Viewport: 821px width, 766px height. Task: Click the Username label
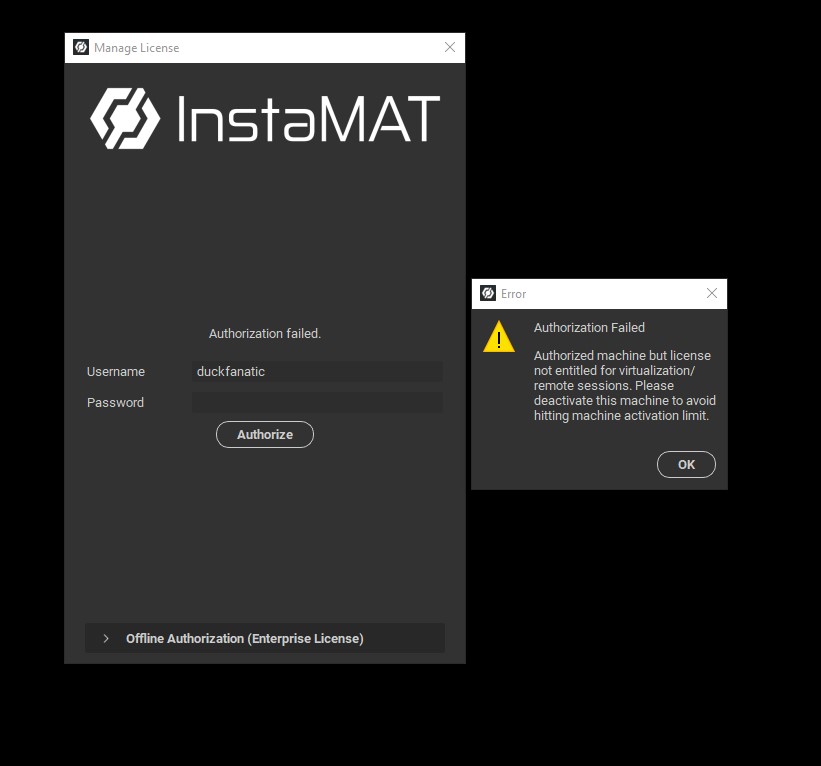coord(116,372)
